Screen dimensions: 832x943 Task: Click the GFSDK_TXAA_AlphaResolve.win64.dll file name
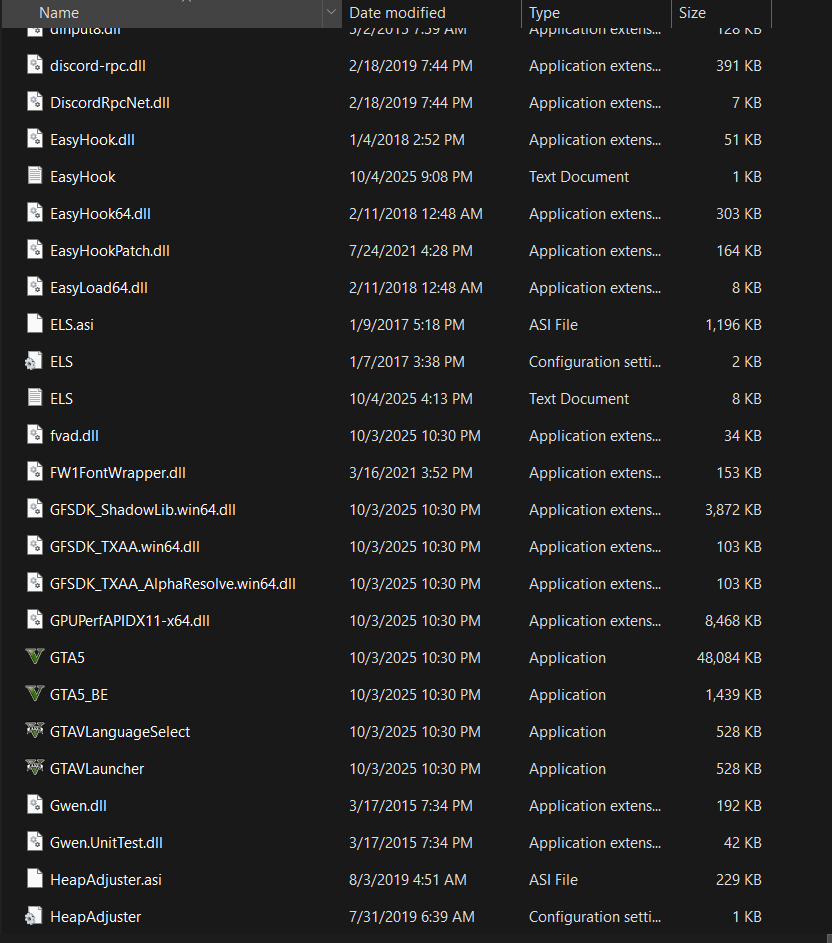pyautogui.click(x=173, y=584)
